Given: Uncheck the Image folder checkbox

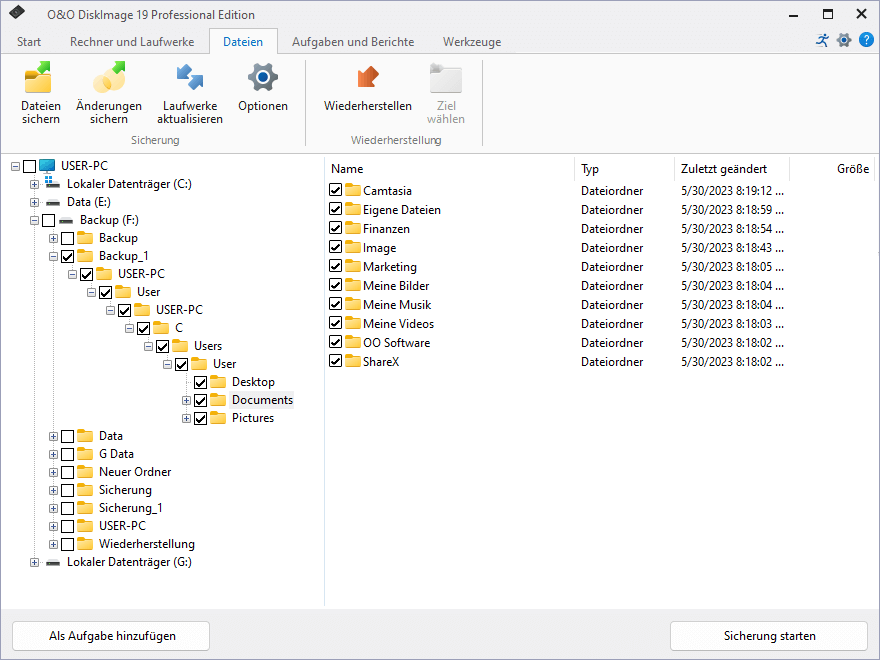Looking at the screenshot, I should (x=336, y=247).
